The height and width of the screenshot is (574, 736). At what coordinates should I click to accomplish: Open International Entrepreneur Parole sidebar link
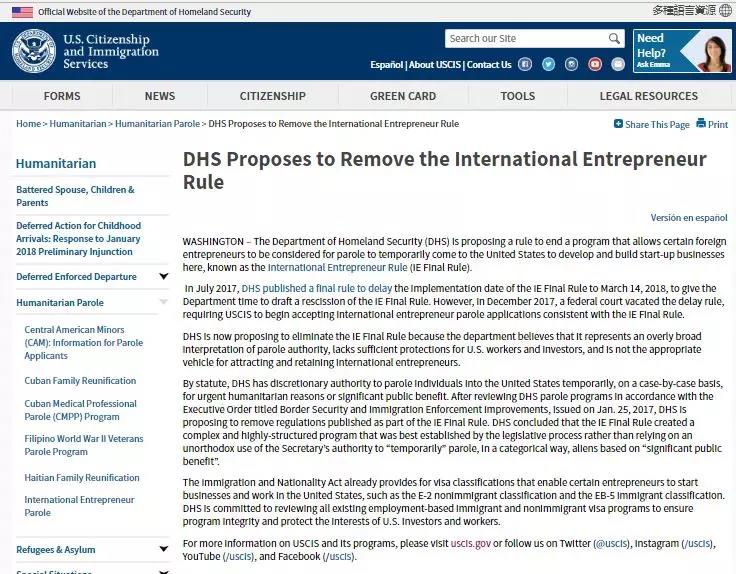(79, 506)
